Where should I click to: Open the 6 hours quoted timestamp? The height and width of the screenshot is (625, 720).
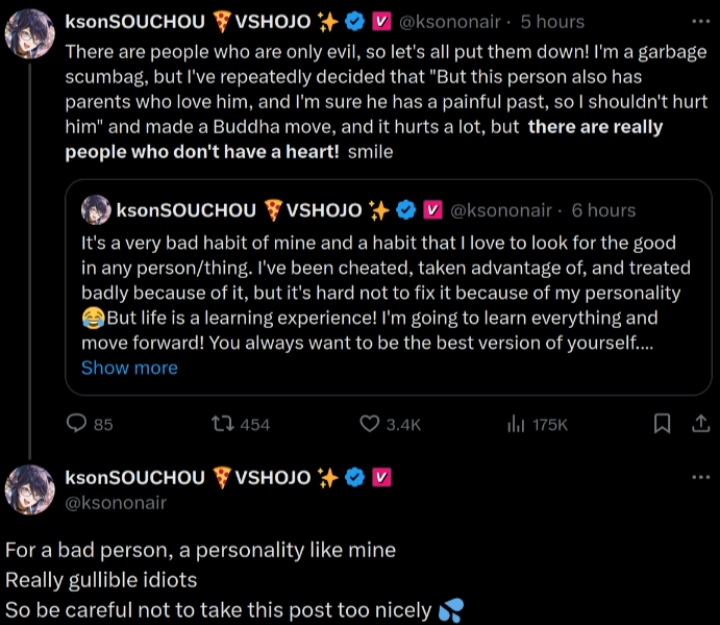click(604, 210)
